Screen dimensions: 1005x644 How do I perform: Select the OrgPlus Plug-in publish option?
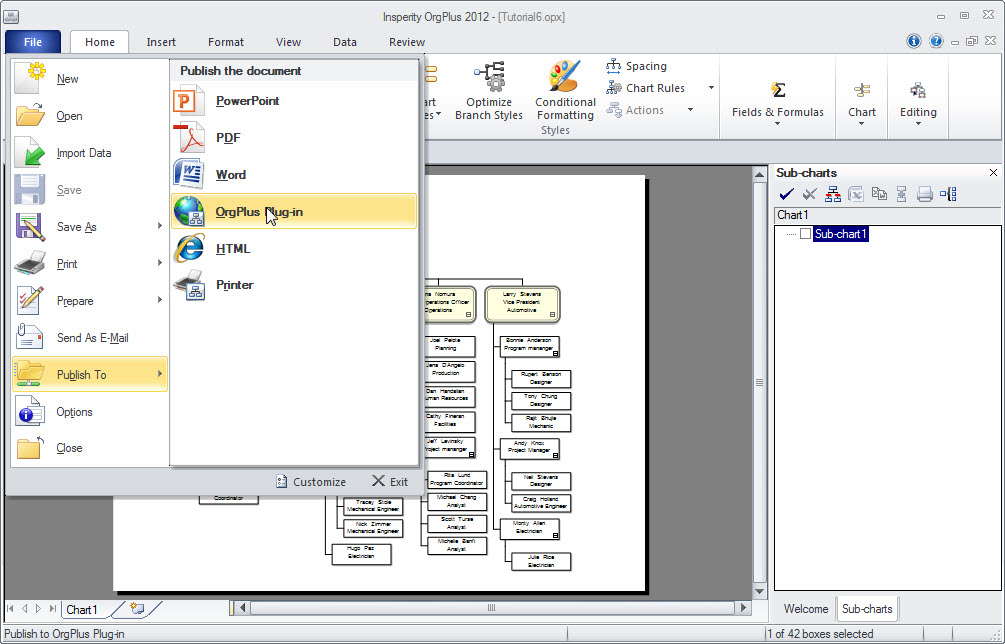pyautogui.click(x=294, y=211)
